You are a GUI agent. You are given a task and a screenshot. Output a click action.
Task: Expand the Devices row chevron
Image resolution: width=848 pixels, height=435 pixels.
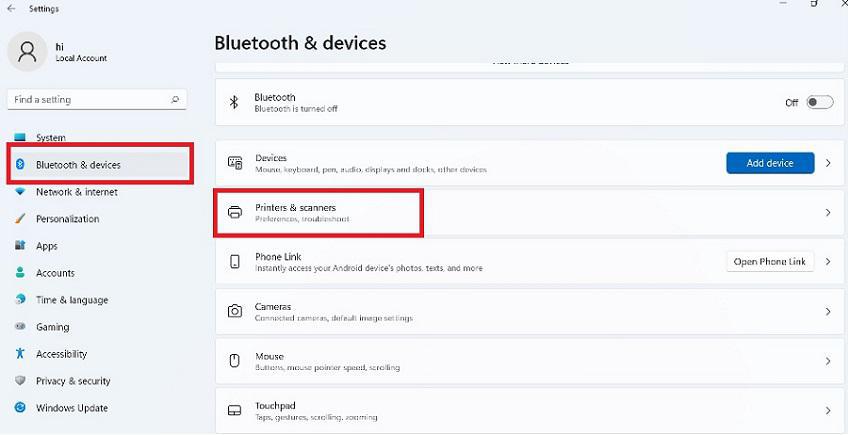point(828,163)
